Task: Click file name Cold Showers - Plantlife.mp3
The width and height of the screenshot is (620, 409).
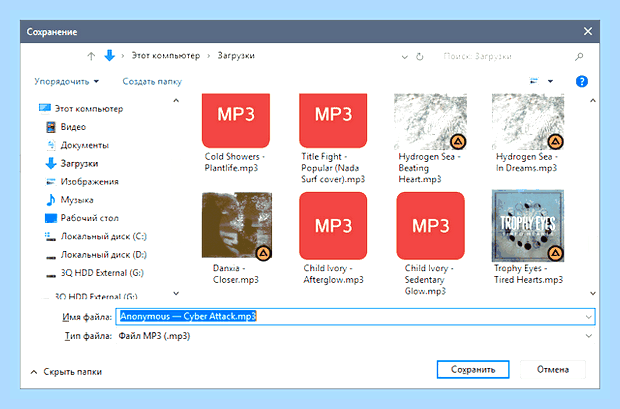Action: (234, 162)
